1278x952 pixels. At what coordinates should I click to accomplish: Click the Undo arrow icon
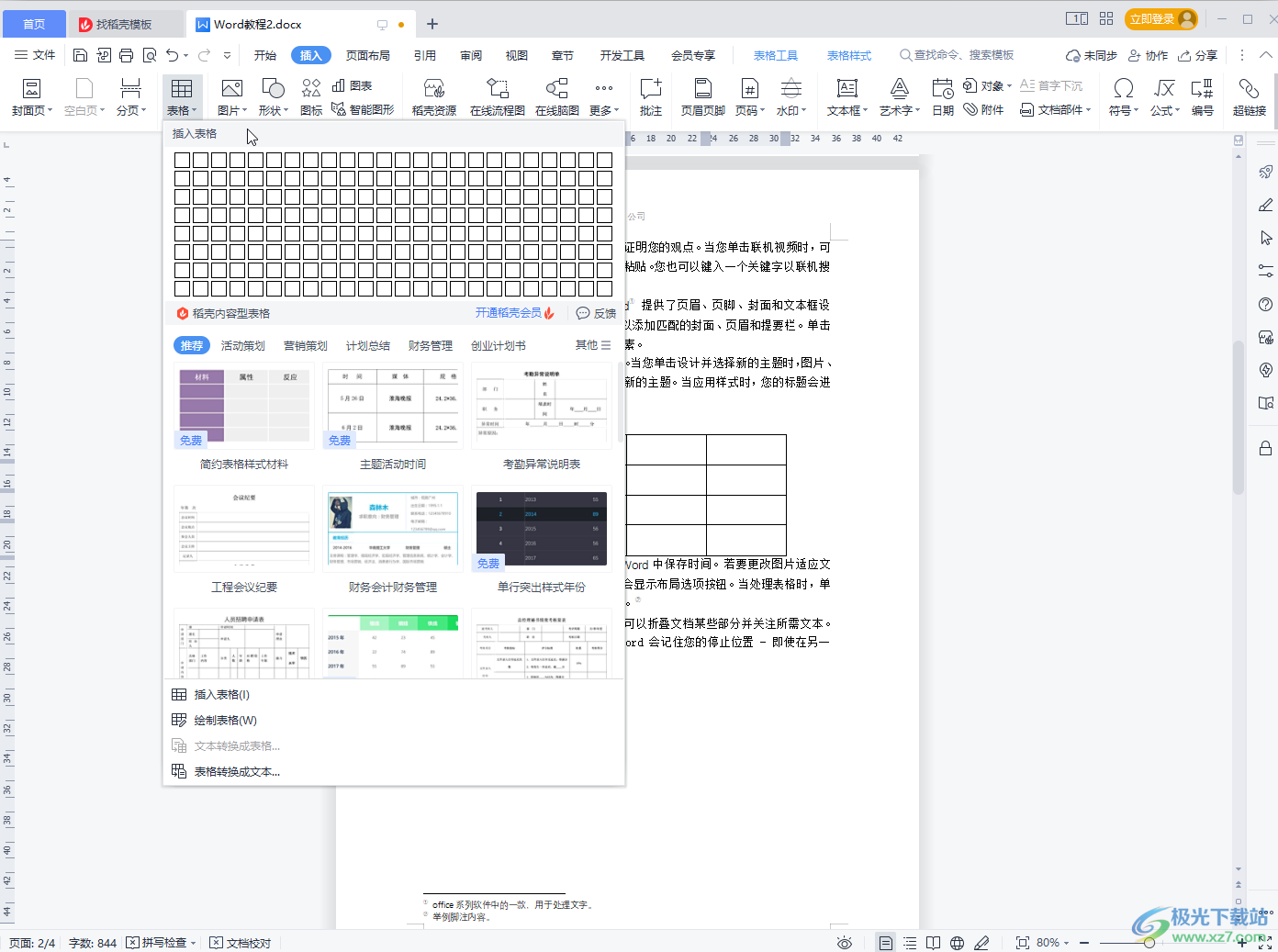(172, 55)
